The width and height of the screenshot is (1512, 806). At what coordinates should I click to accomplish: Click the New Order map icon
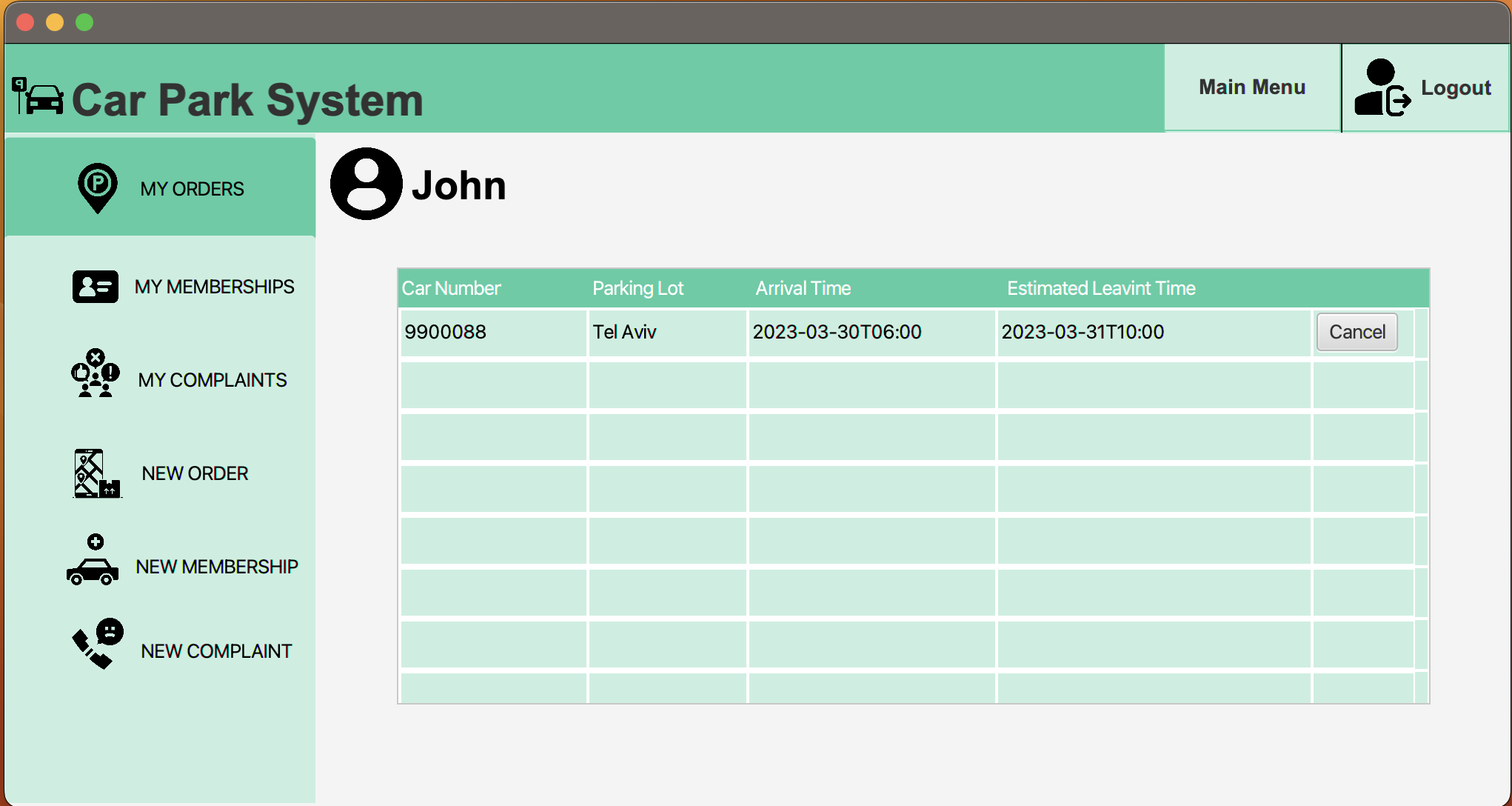[x=96, y=473]
